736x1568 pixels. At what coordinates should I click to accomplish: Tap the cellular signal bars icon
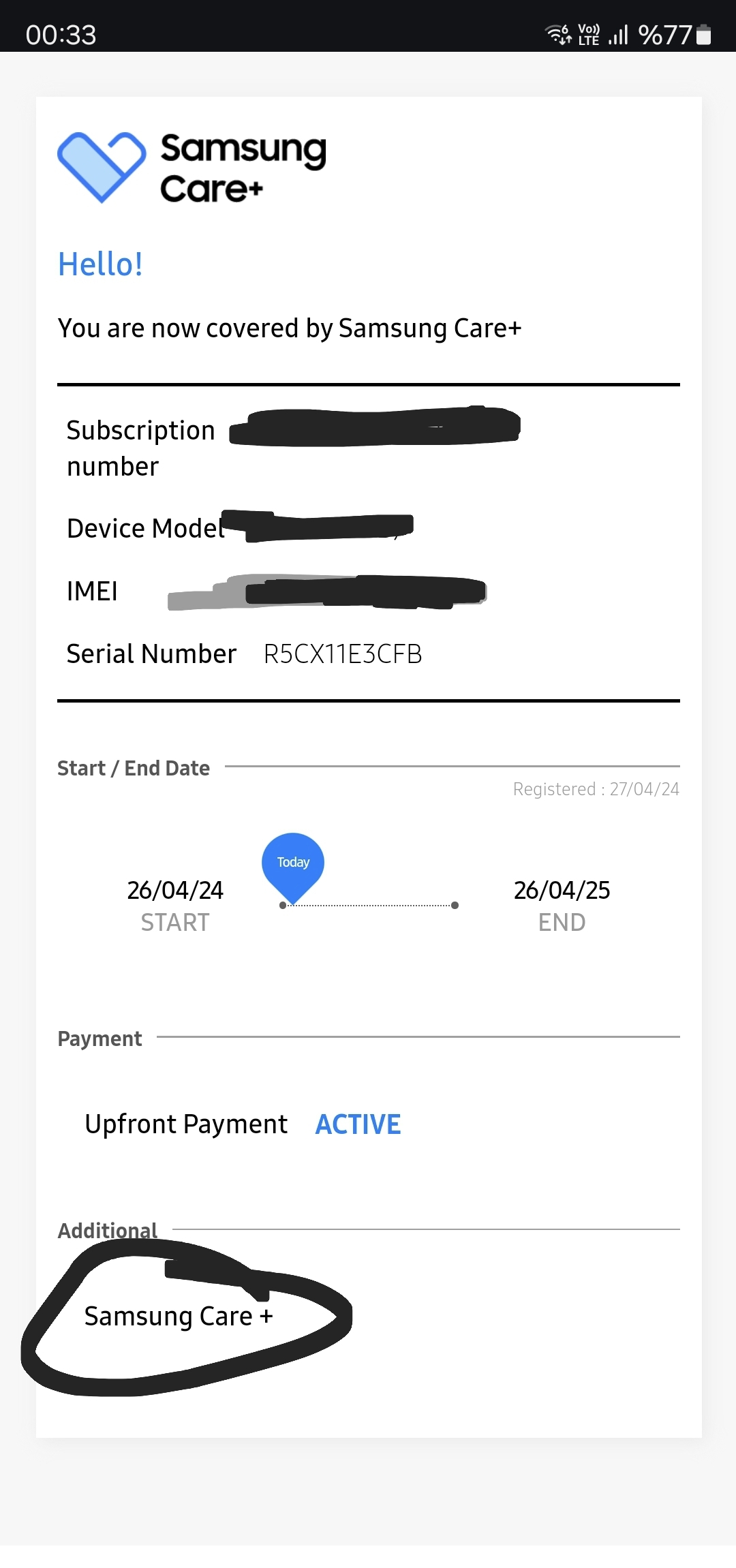pyautogui.click(x=618, y=34)
